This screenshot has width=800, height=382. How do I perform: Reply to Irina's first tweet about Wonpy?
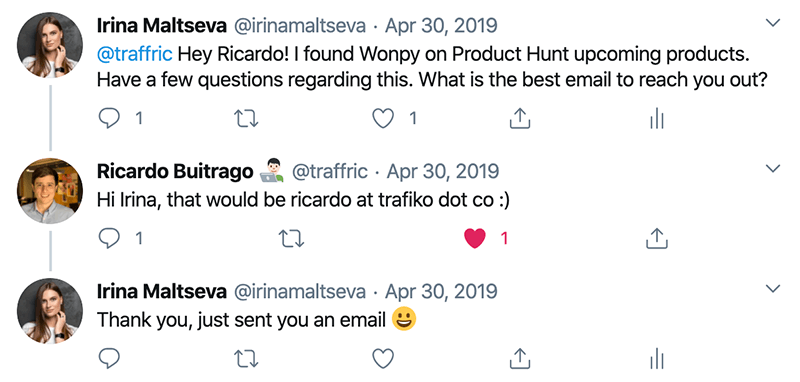click(108, 119)
